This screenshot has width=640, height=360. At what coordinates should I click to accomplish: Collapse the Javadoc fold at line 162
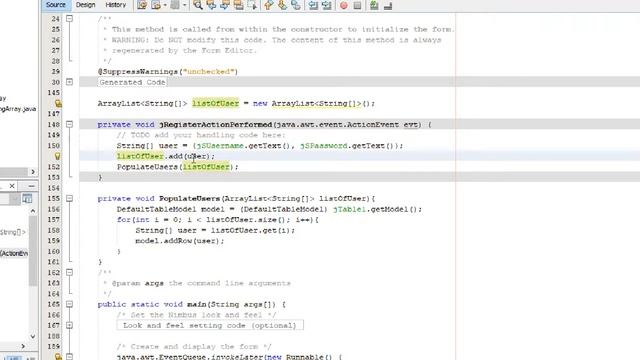pos(69,272)
